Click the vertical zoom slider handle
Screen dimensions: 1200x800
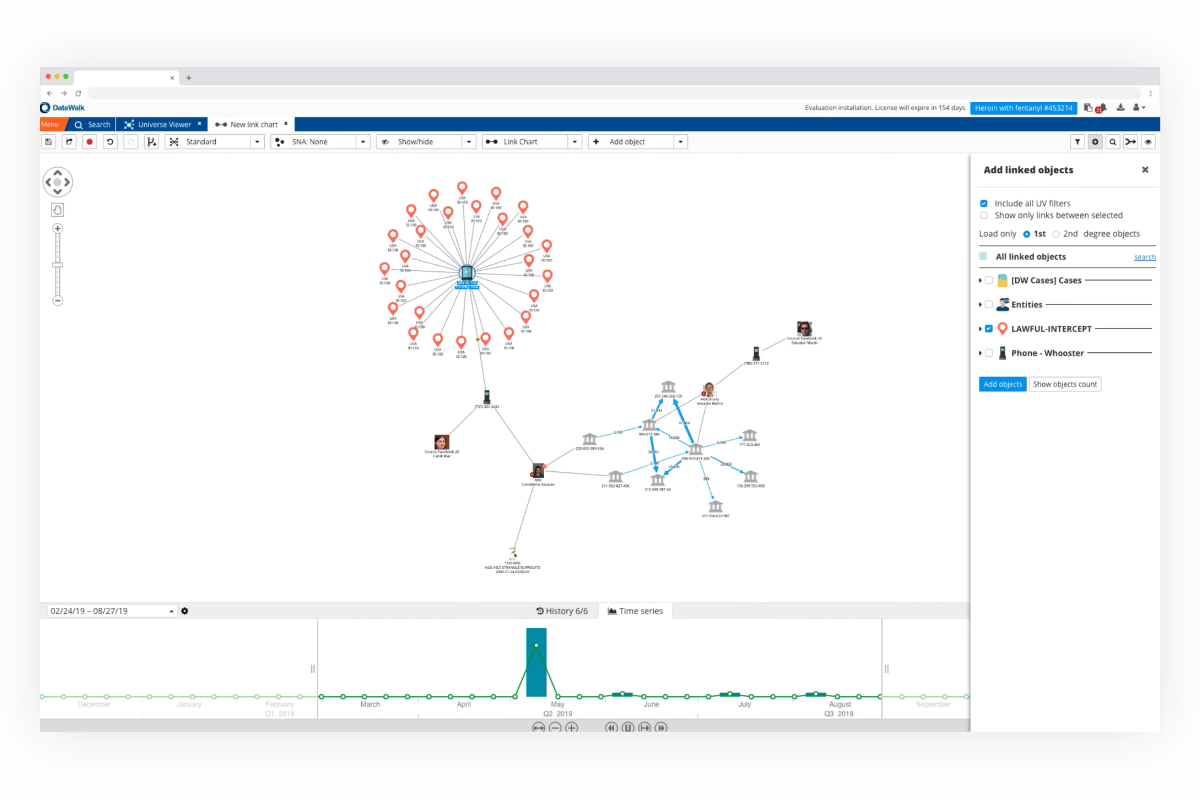tap(57, 264)
